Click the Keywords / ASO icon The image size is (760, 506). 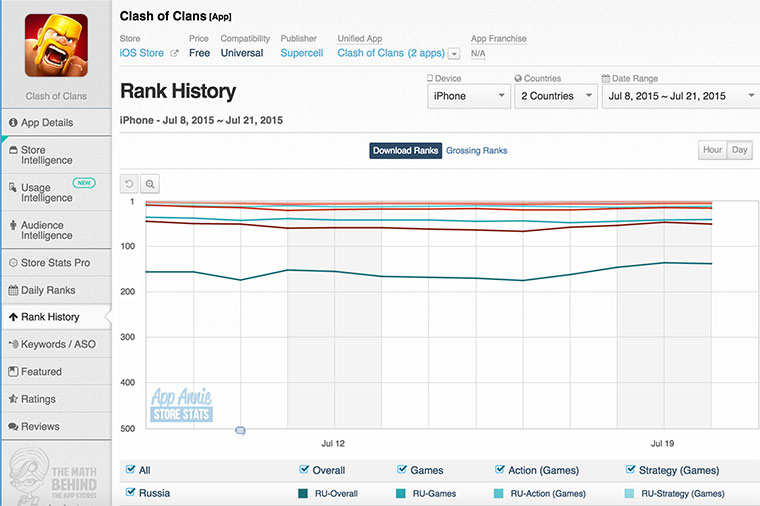pos(13,344)
